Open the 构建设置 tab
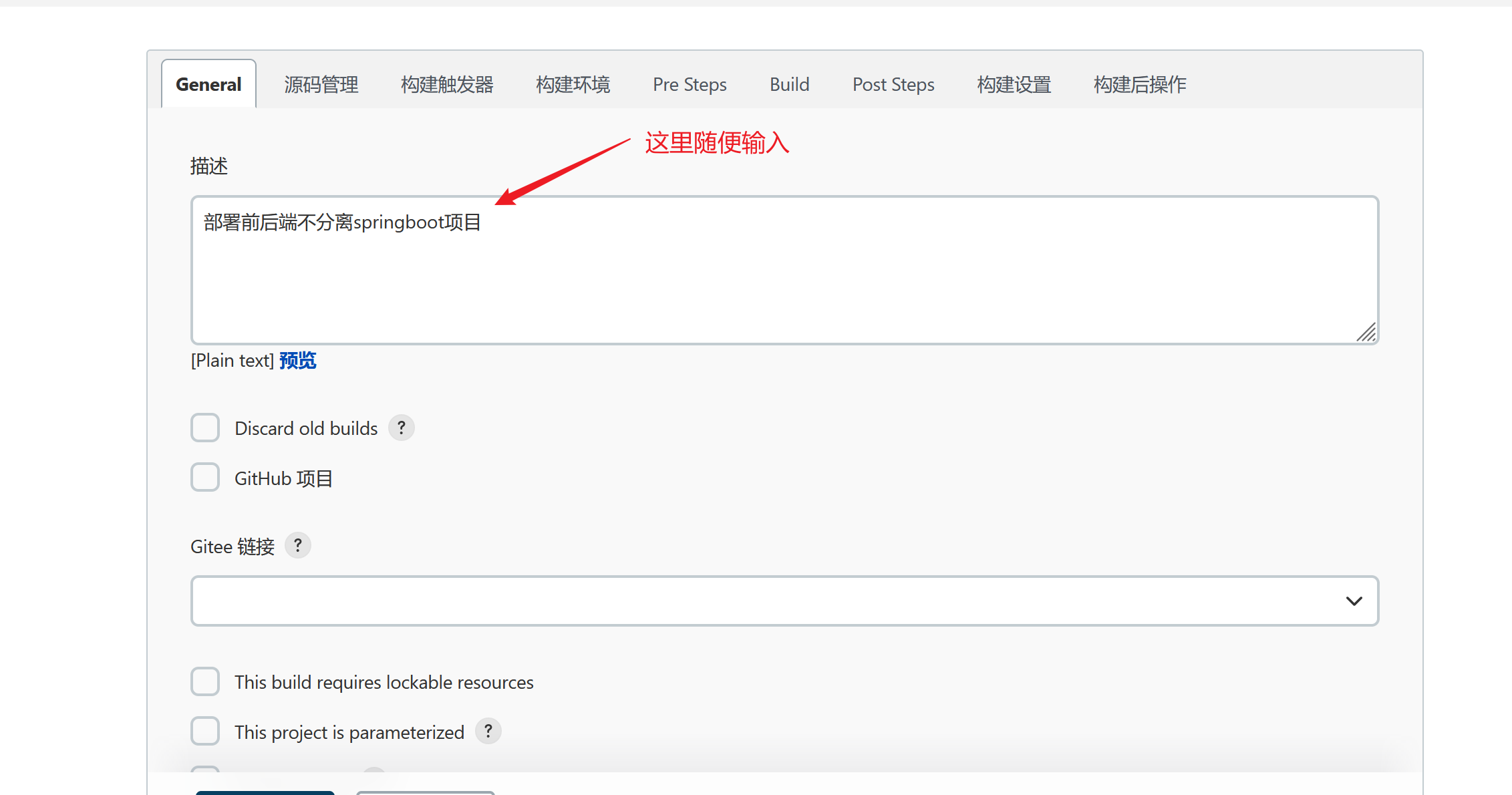The height and width of the screenshot is (795, 1512). coord(1014,85)
